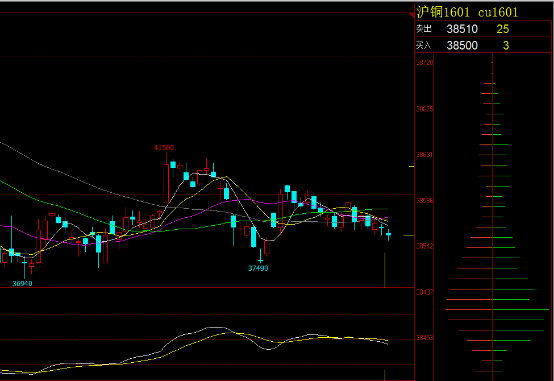Select the 买入 buy price 38500
554x381 pixels.
(x=462, y=46)
